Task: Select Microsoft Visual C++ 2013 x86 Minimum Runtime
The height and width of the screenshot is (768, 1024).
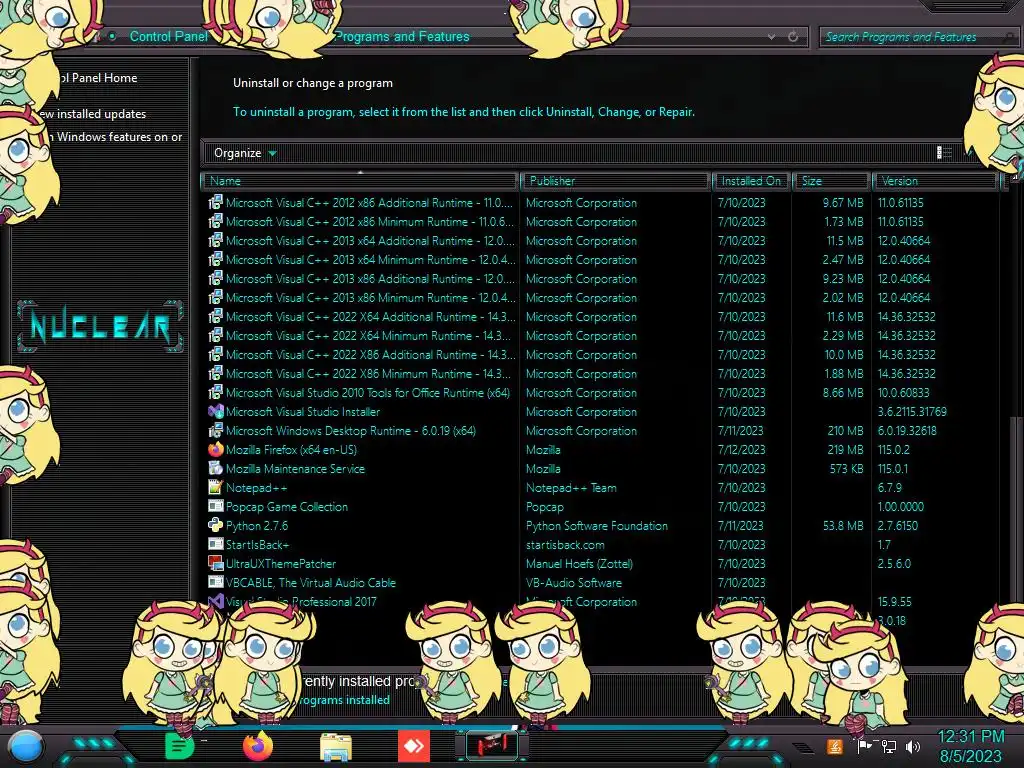Action: point(370,297)
